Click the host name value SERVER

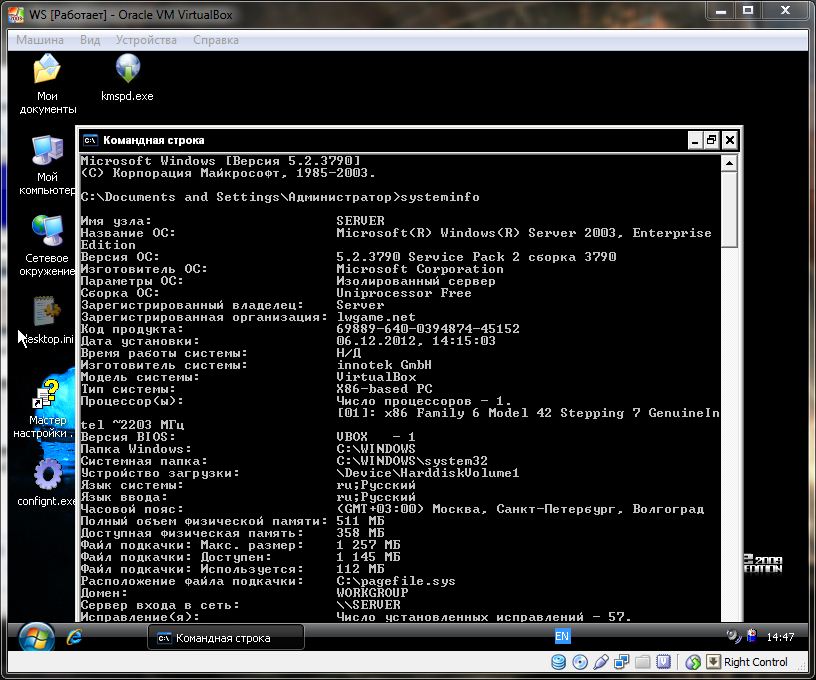tap(361, 221)
